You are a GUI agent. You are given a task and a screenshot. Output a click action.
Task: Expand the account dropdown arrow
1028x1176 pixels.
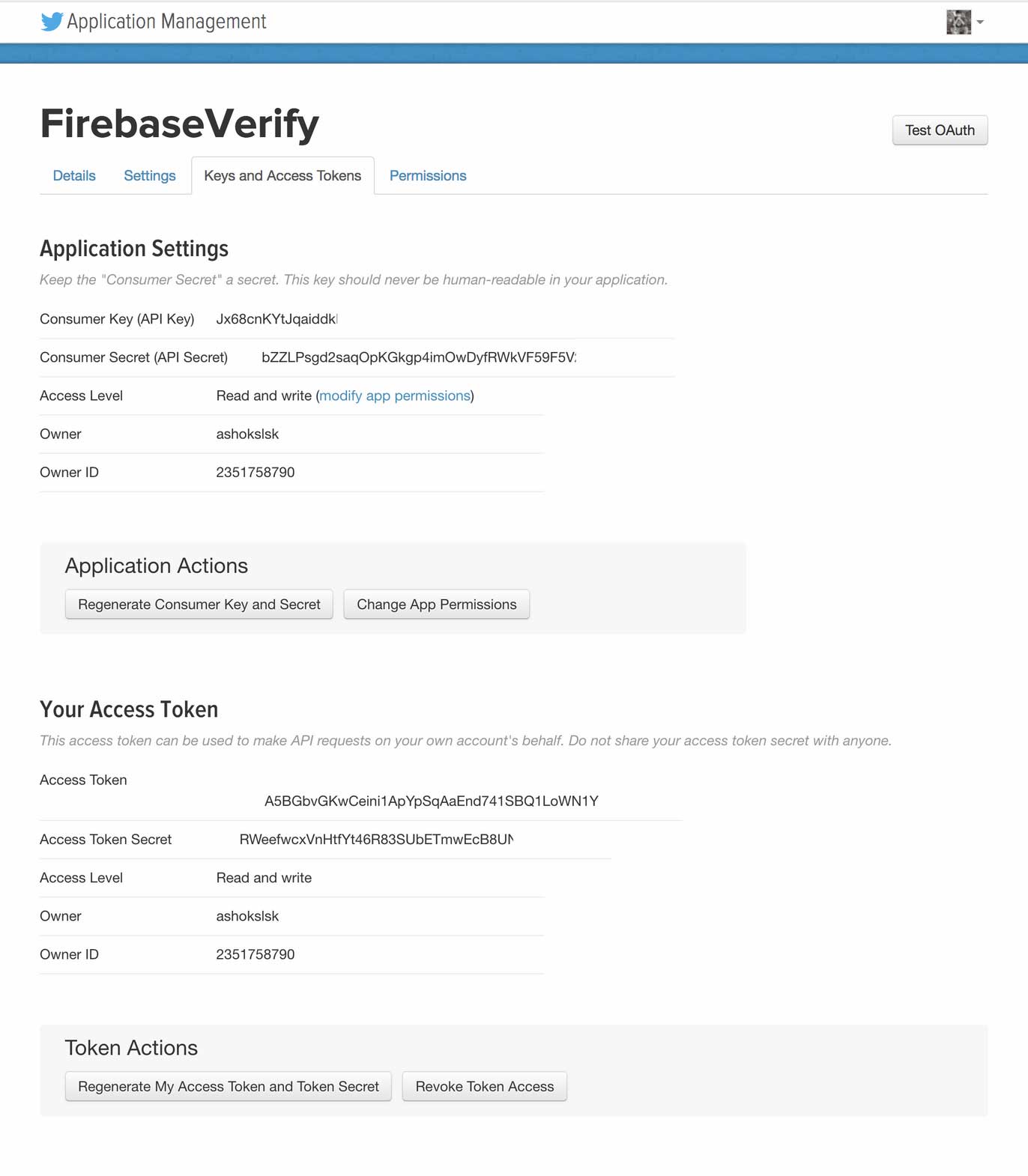point(980,22)
